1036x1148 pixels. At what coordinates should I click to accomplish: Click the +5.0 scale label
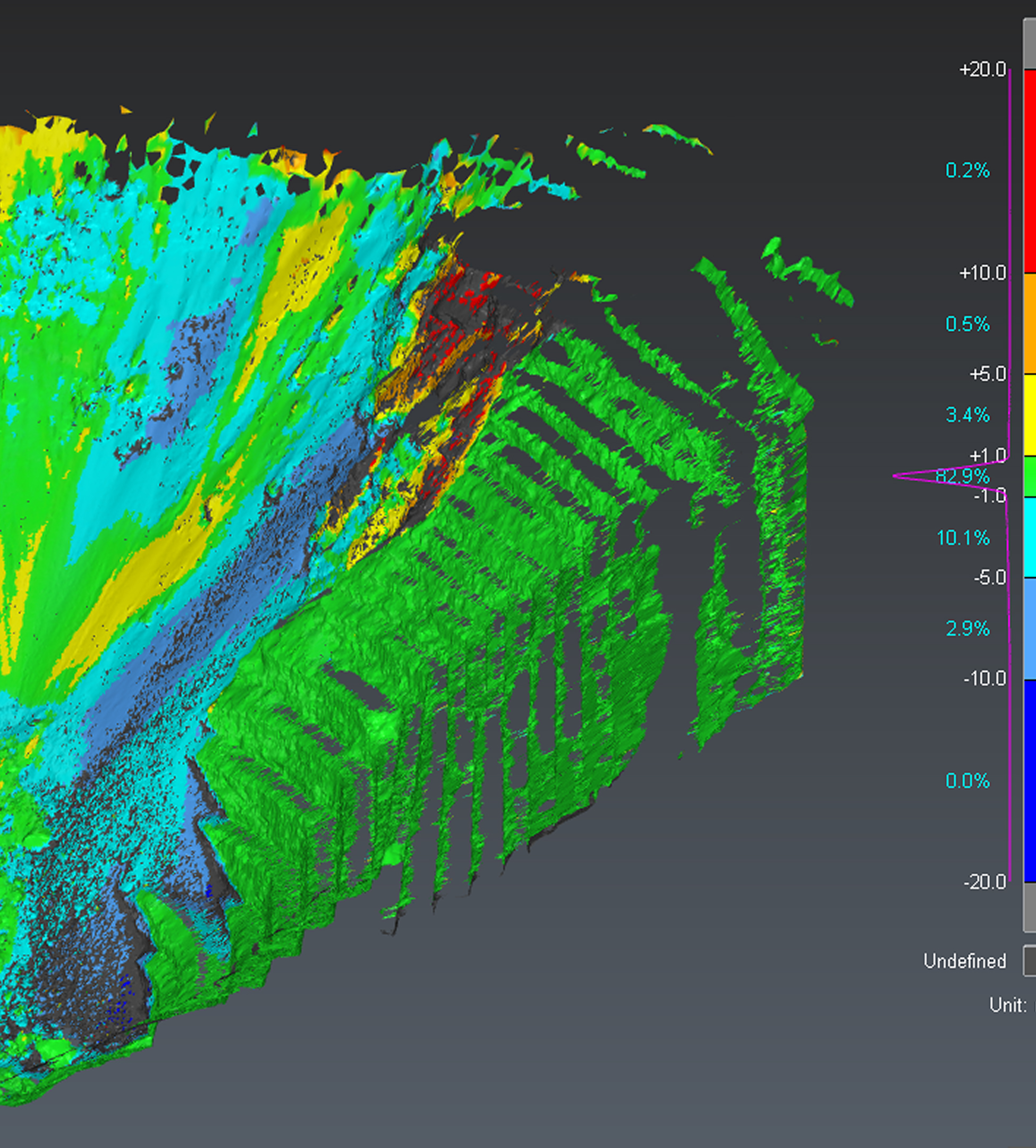click(x=988, y=374)
